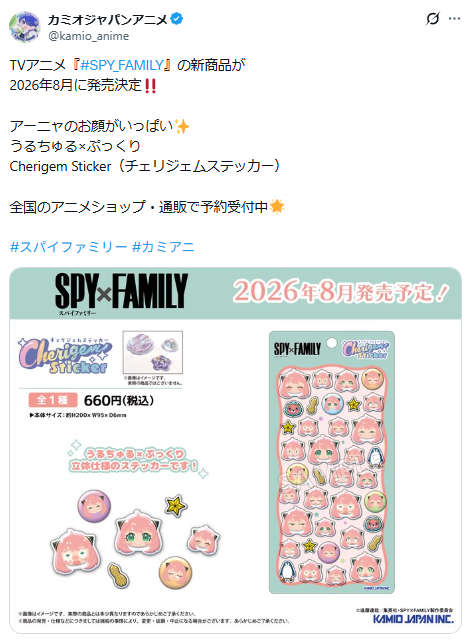Open the Grok slash-circle icon
The image size is (475, 641).
[433, 19]
